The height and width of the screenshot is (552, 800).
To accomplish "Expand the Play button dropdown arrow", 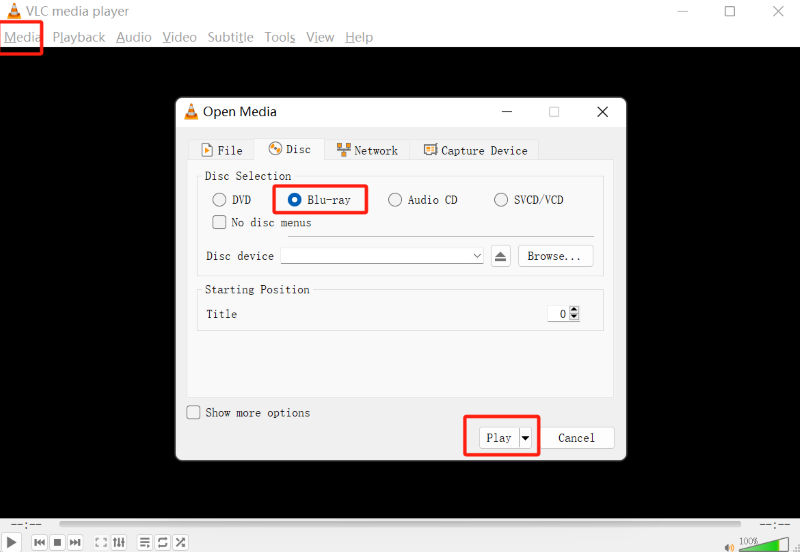I will point(525,438).
